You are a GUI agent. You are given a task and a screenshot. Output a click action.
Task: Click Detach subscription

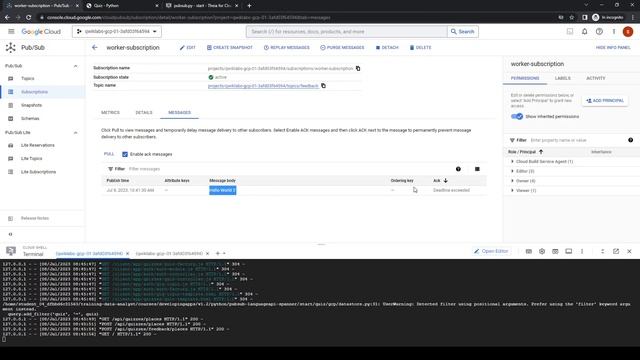(387, 47)
